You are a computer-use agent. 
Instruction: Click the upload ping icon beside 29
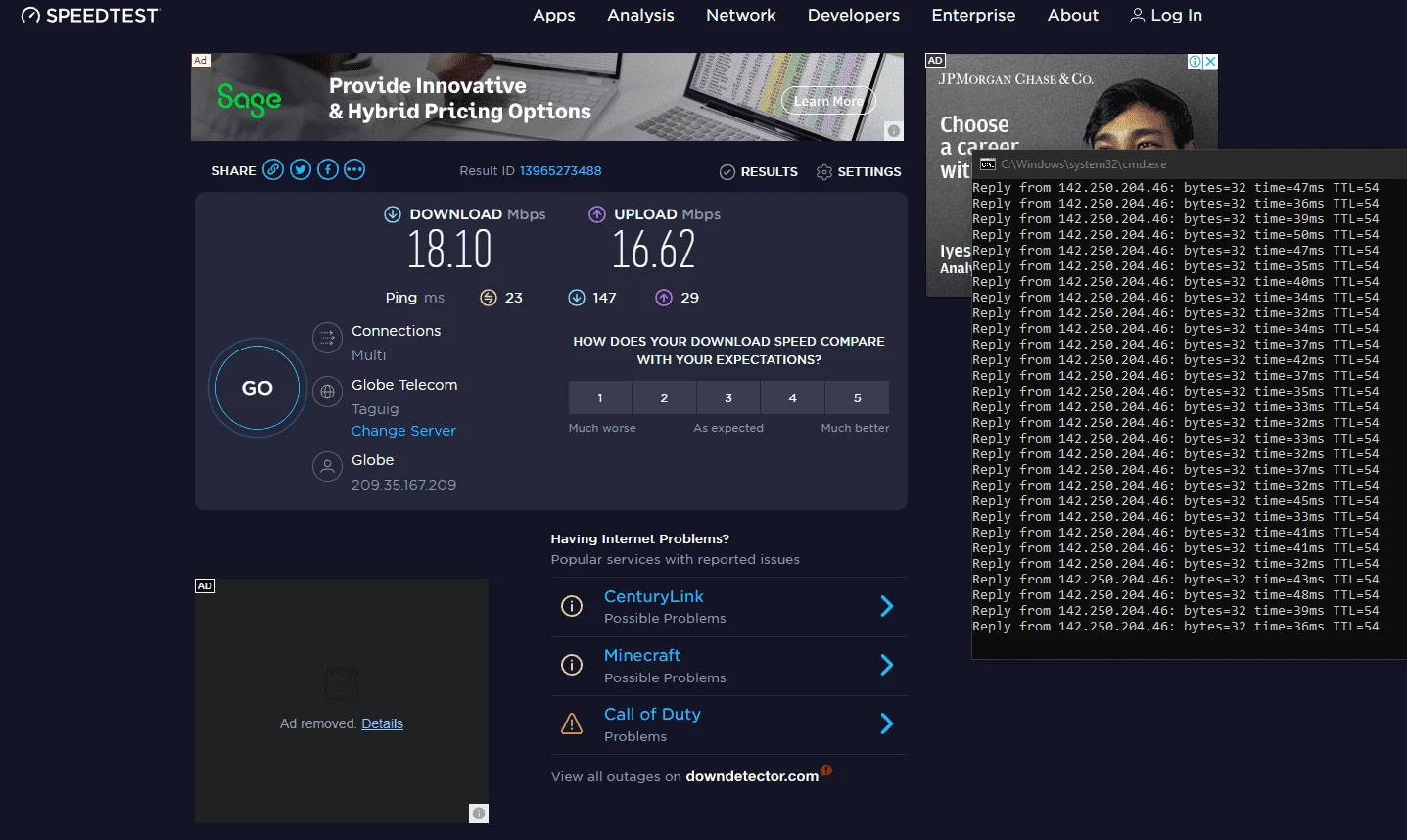664,298
